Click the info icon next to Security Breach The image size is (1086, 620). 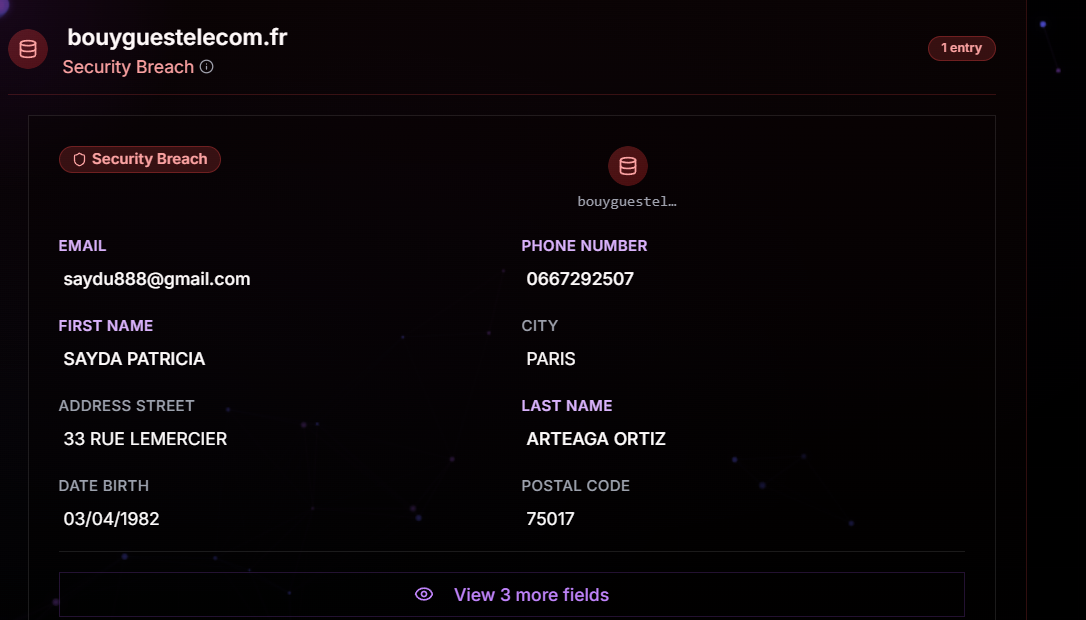206,67
